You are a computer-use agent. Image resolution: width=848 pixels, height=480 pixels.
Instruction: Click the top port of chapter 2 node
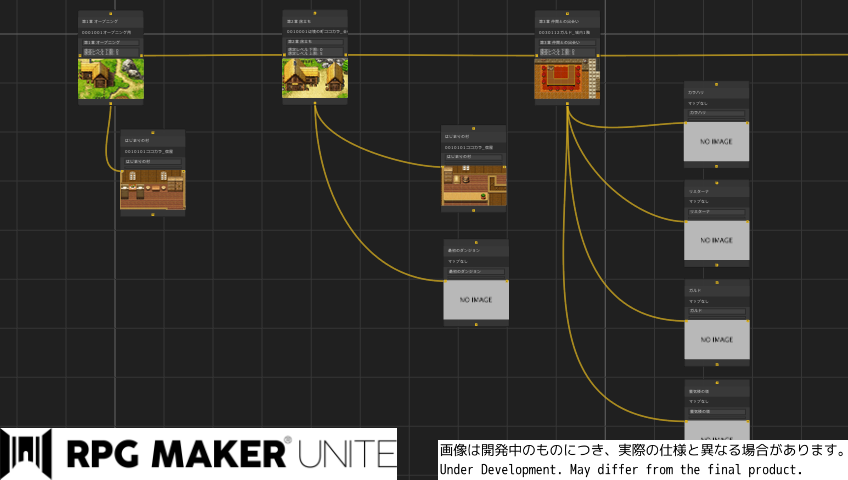(315, 13)
